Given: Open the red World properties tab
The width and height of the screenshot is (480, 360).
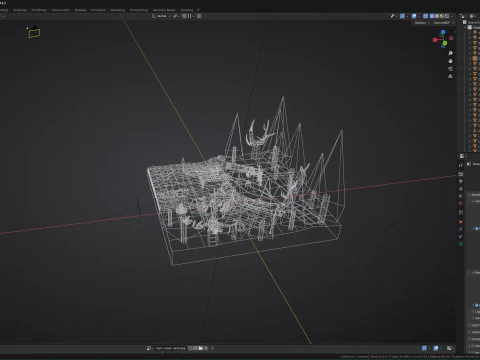Looking at the screenshot, I should pyautogui.click(x=461, y=204).
